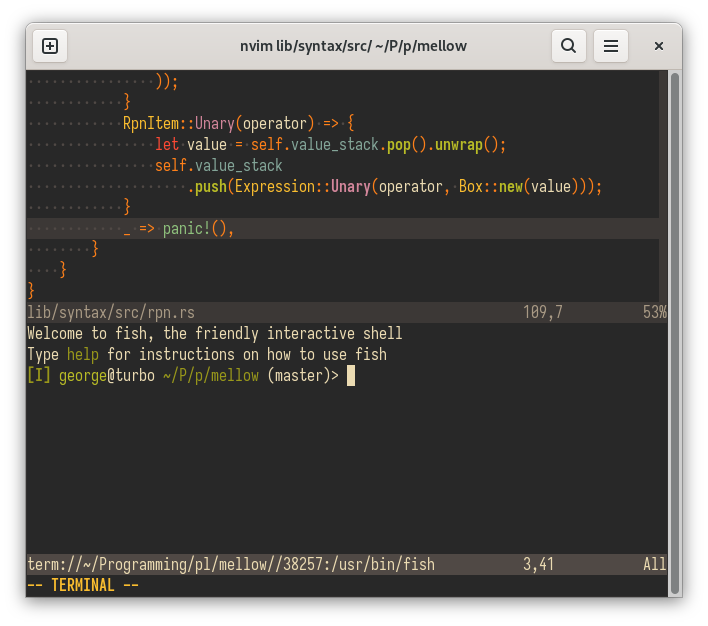Click the '109,7' cursor position indicator
The image size is (708, 626).
543,312
